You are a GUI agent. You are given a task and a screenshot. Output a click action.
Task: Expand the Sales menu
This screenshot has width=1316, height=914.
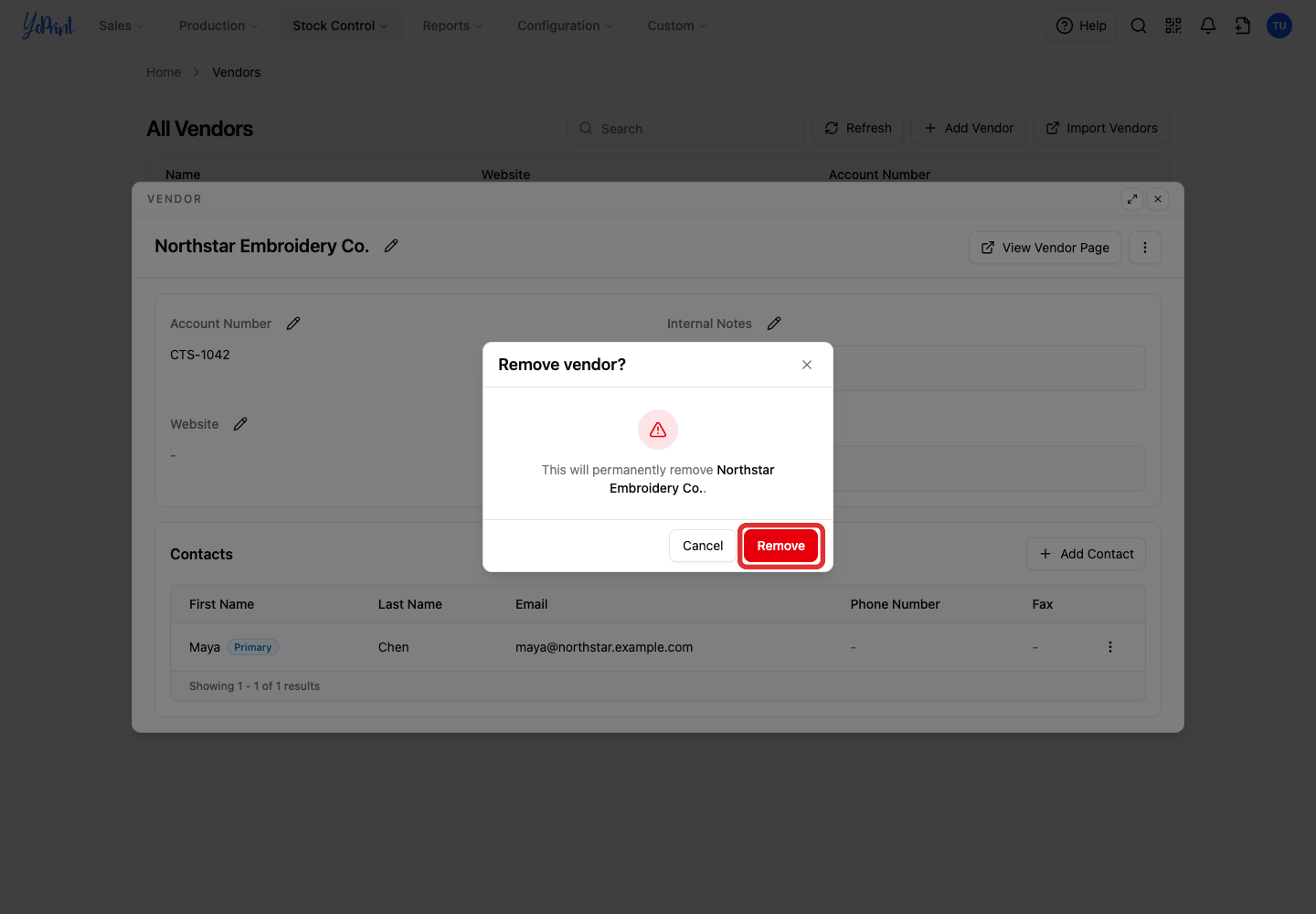[x=122, y=26]
